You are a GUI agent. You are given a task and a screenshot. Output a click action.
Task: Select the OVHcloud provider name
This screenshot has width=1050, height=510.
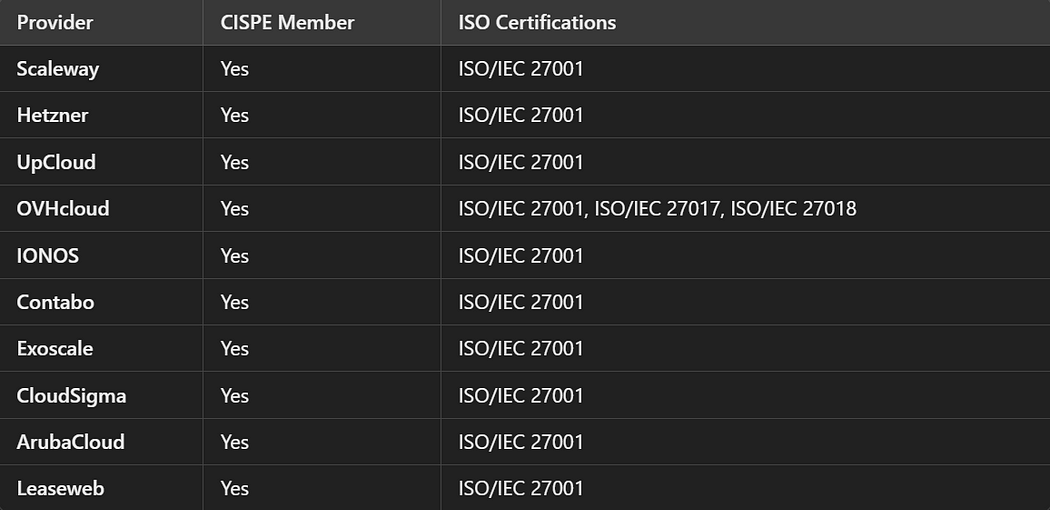point(63,209)
